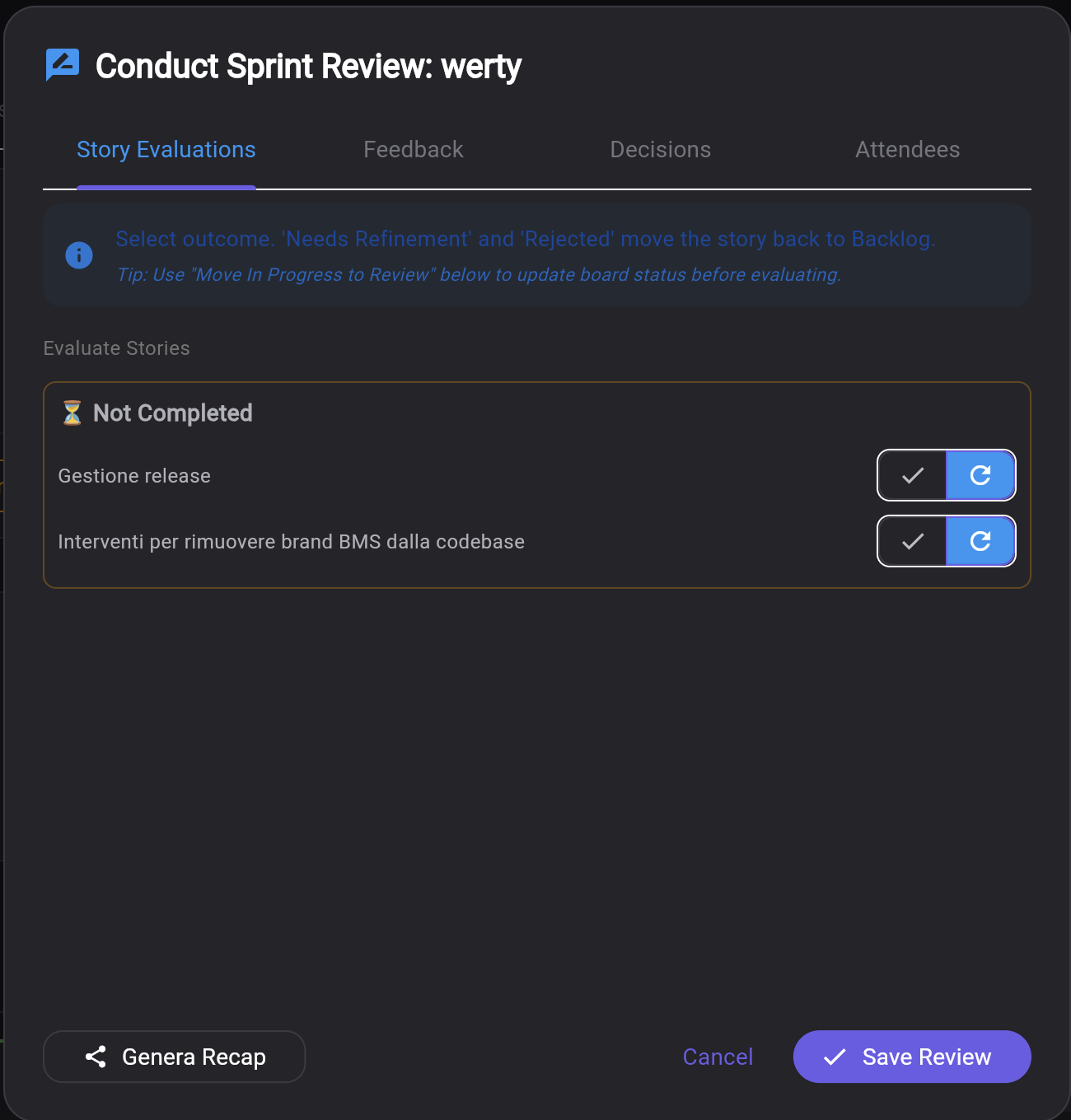Select the checkmark icon for Gestione release
Image resolution: width=1071 pixels, height=1120 pixels.
point(912,475)
